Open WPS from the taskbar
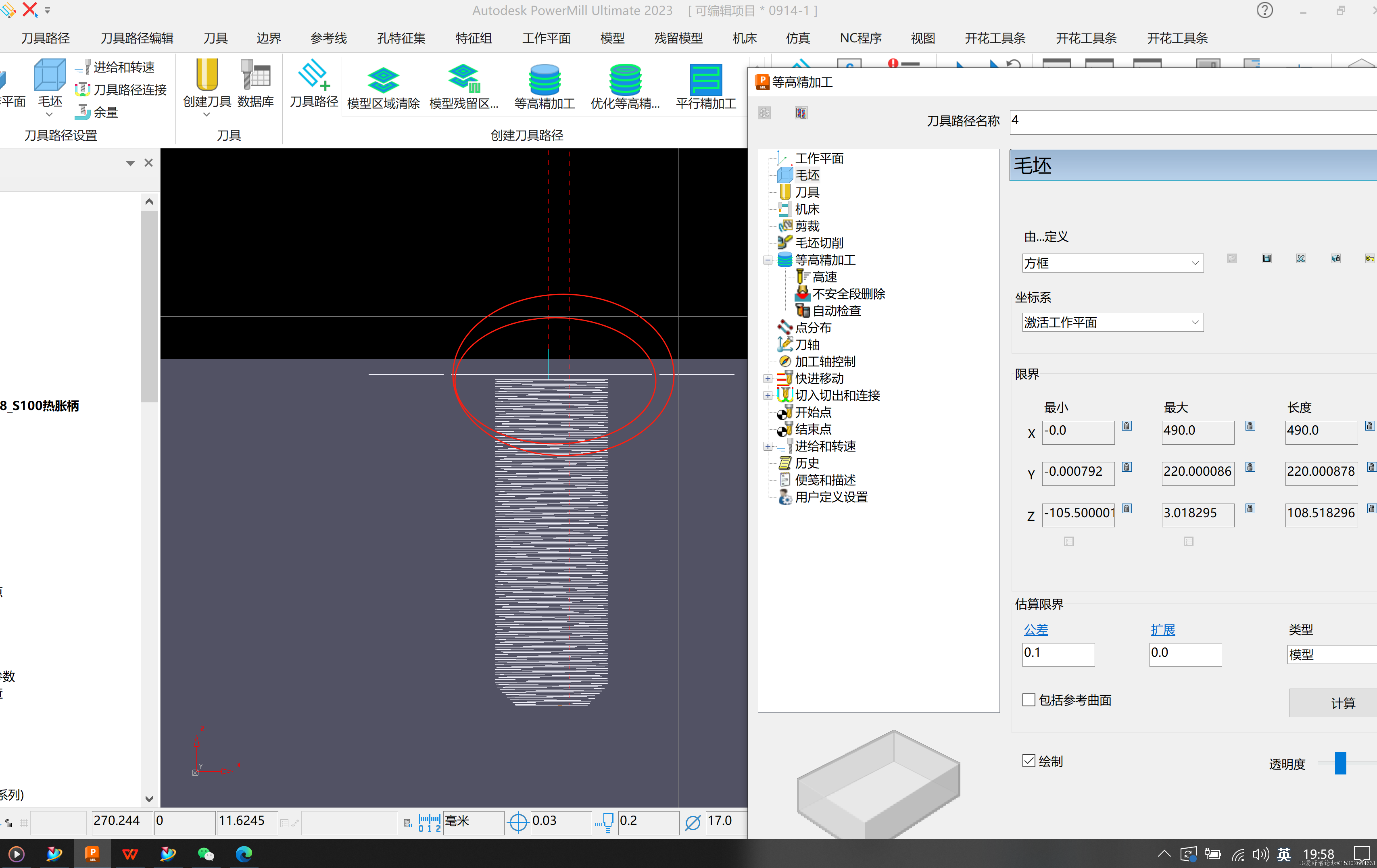This screenshot has height=868, width=1377. point(130,854)
